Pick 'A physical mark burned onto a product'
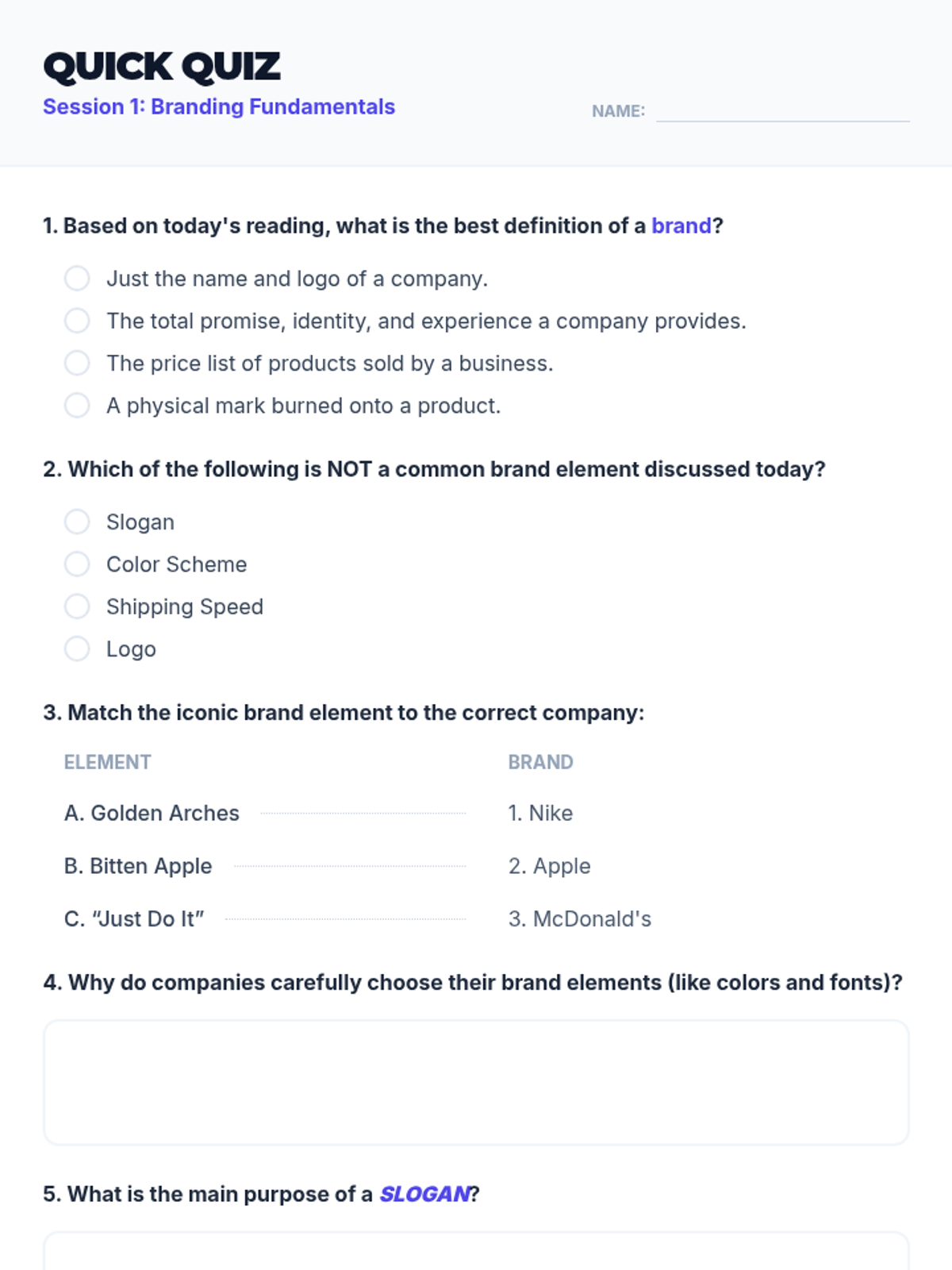This screenshot has height=1270, width=952. point(77,406)
